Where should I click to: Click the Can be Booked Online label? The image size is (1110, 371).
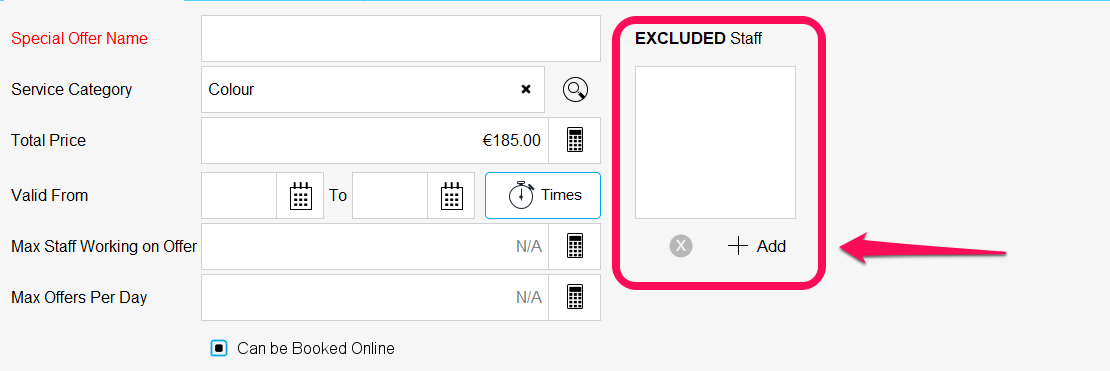316,348
